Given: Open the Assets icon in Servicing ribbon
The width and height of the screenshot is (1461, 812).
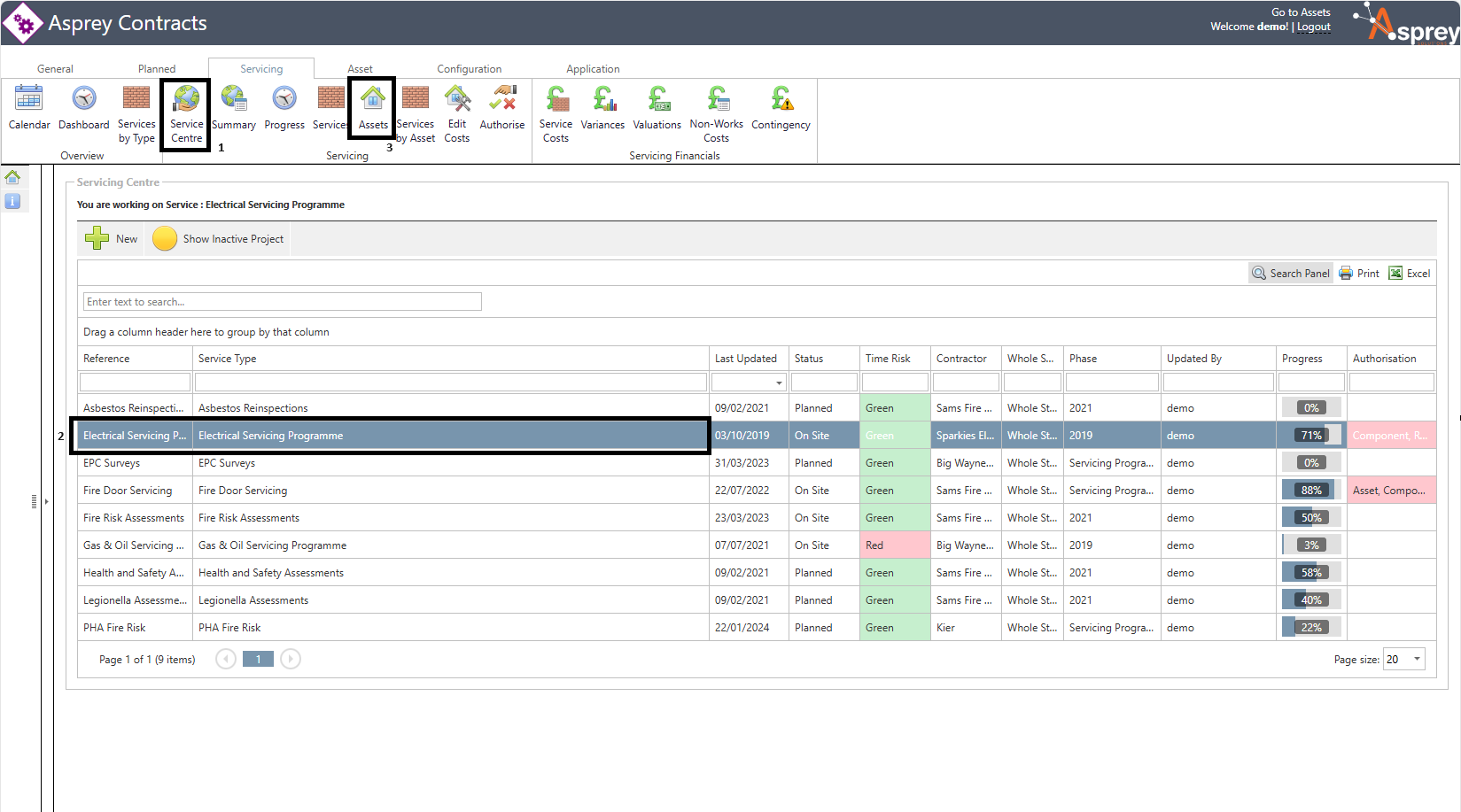Looking at the screenshot, I should pyautogui.click(x=373, y=108).
